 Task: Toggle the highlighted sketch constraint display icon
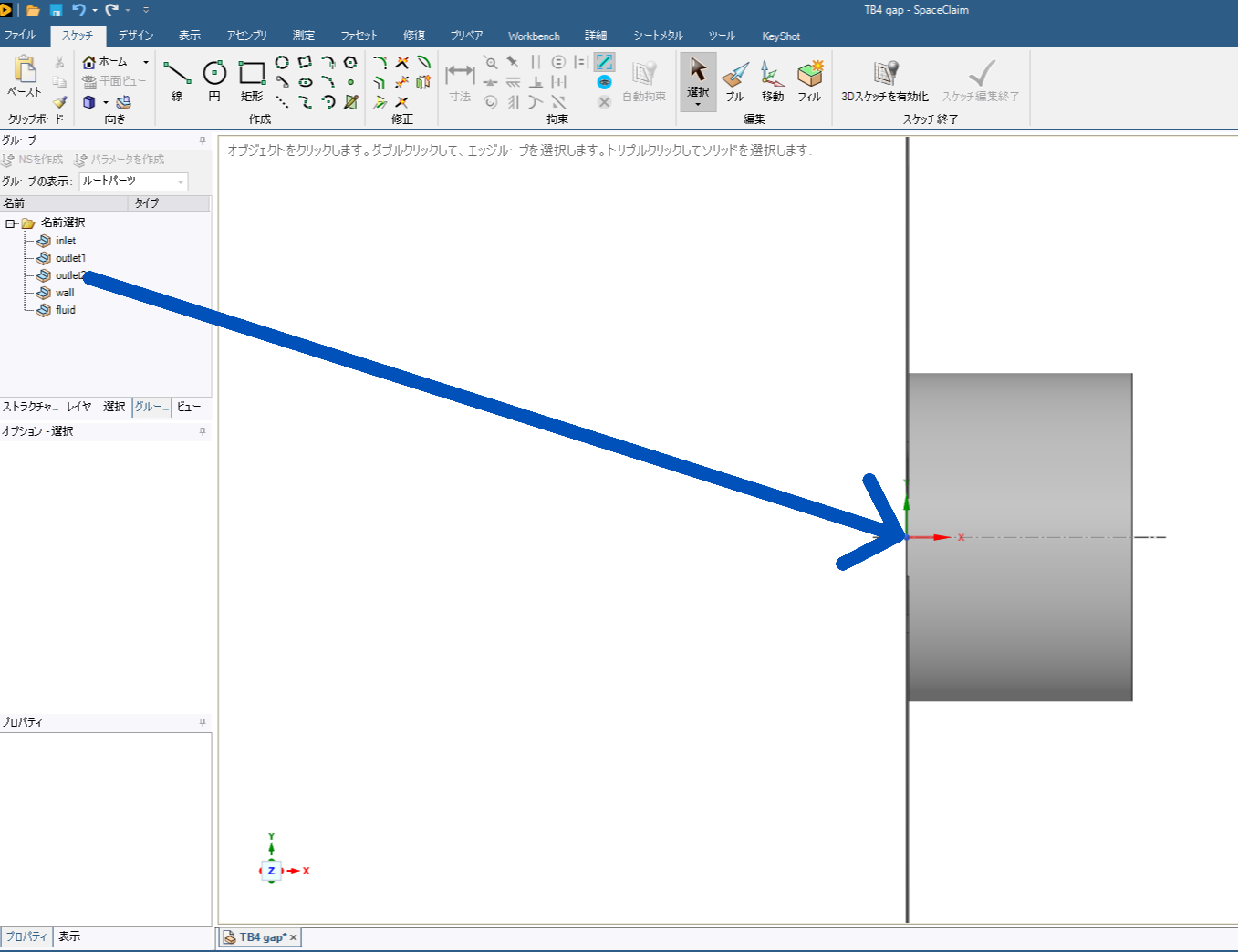pos(604,62)
